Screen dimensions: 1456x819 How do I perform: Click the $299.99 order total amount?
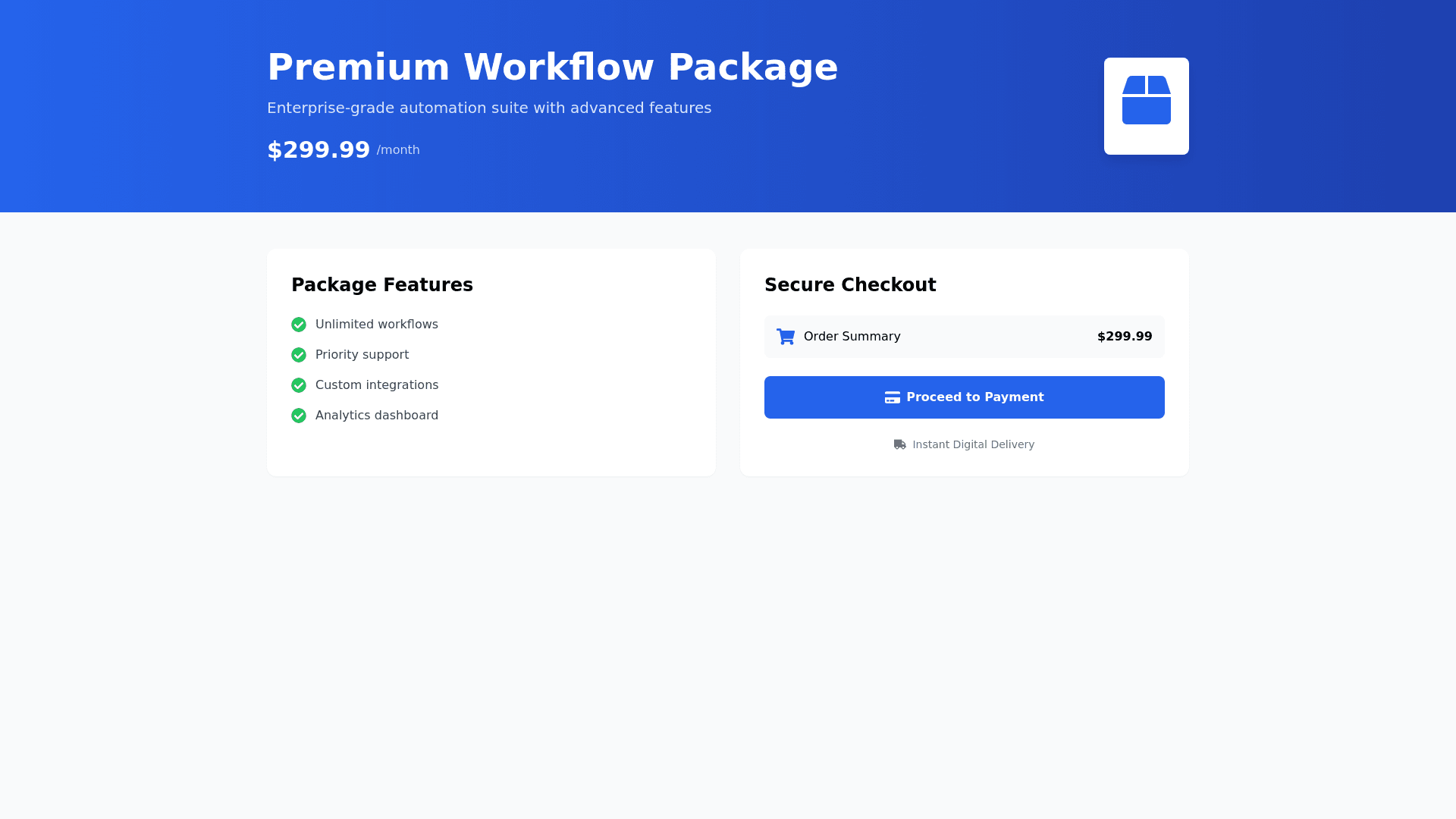click(1124, 337)
